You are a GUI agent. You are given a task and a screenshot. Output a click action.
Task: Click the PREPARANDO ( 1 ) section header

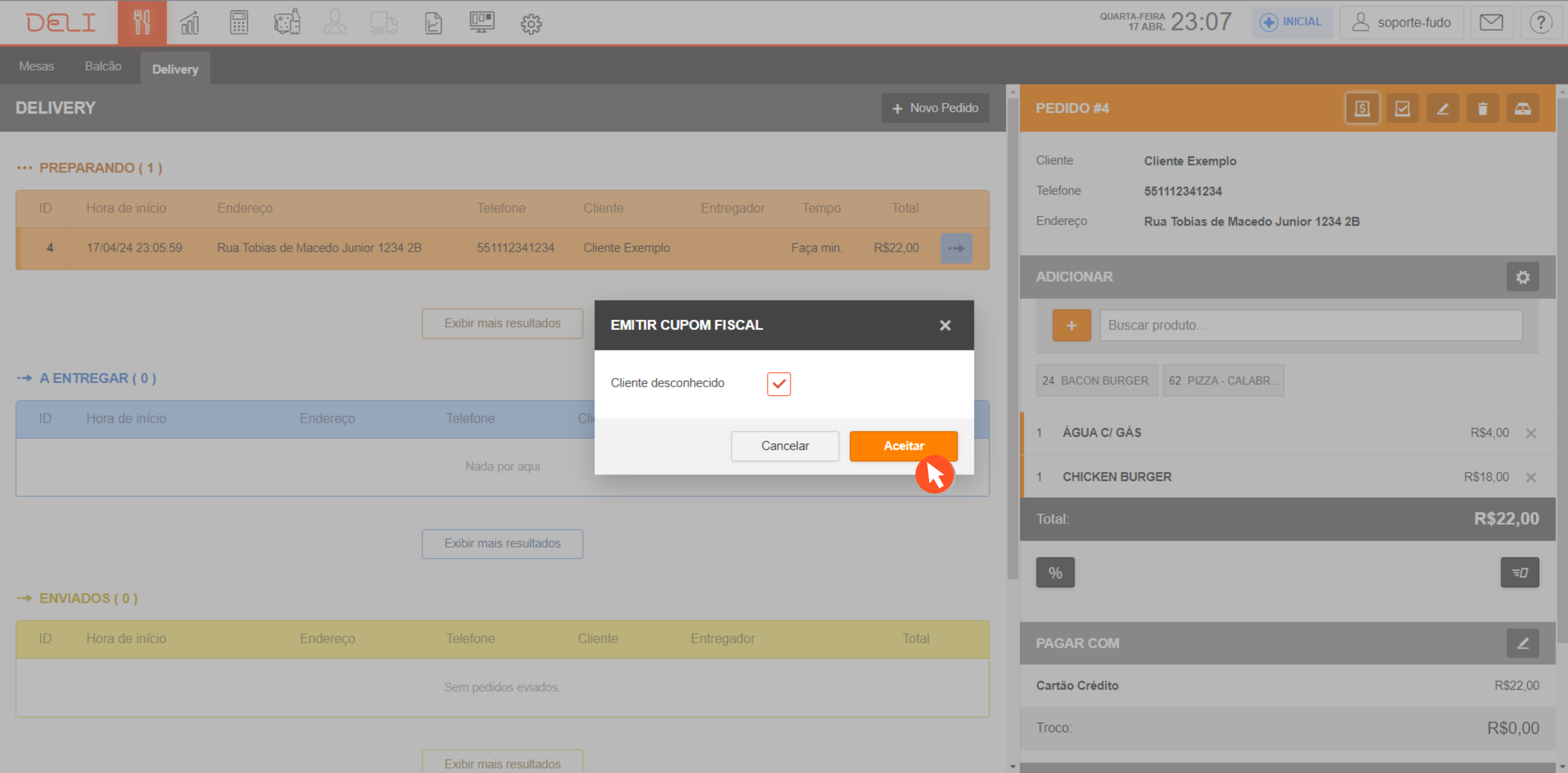90,168
